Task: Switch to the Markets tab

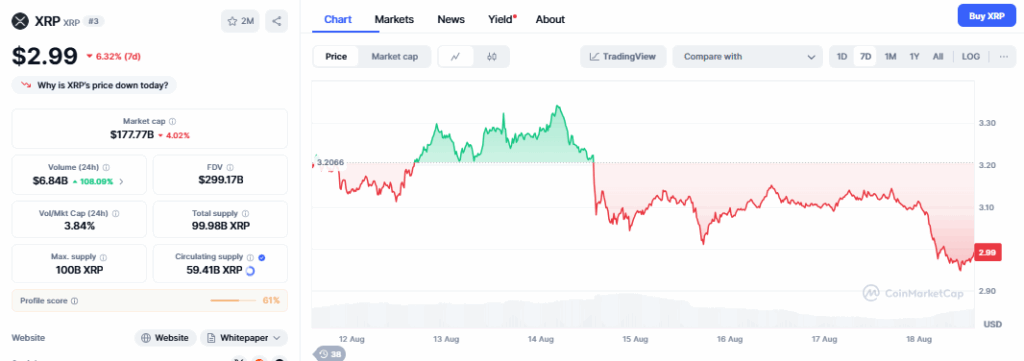Action: [394, 19]
